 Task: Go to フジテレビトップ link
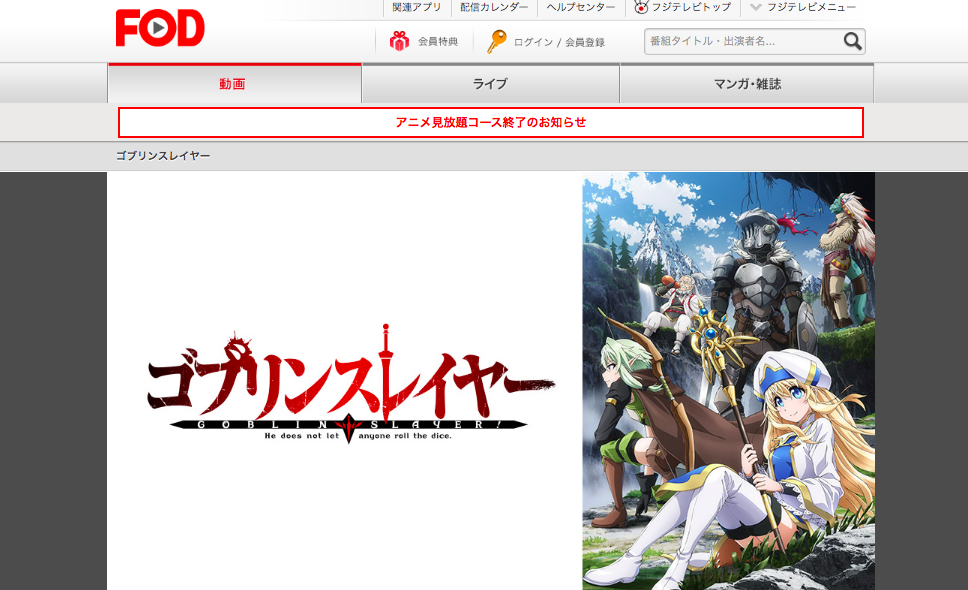pos(691,7)
